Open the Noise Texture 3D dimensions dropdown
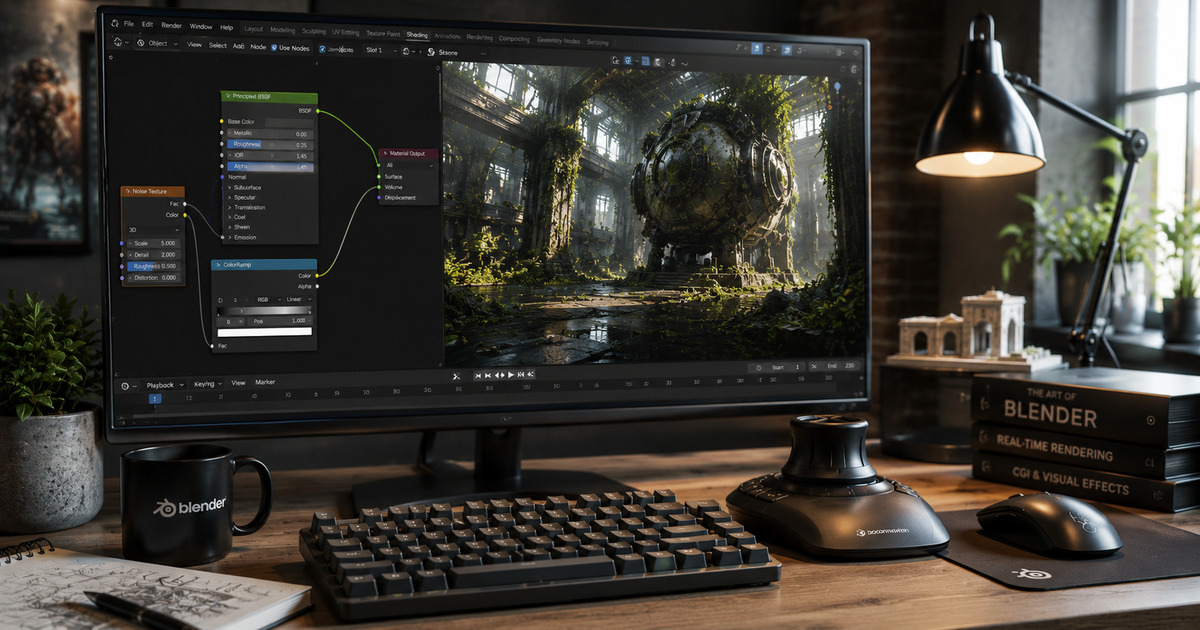The image size is (1200, 630). point(154,230)
